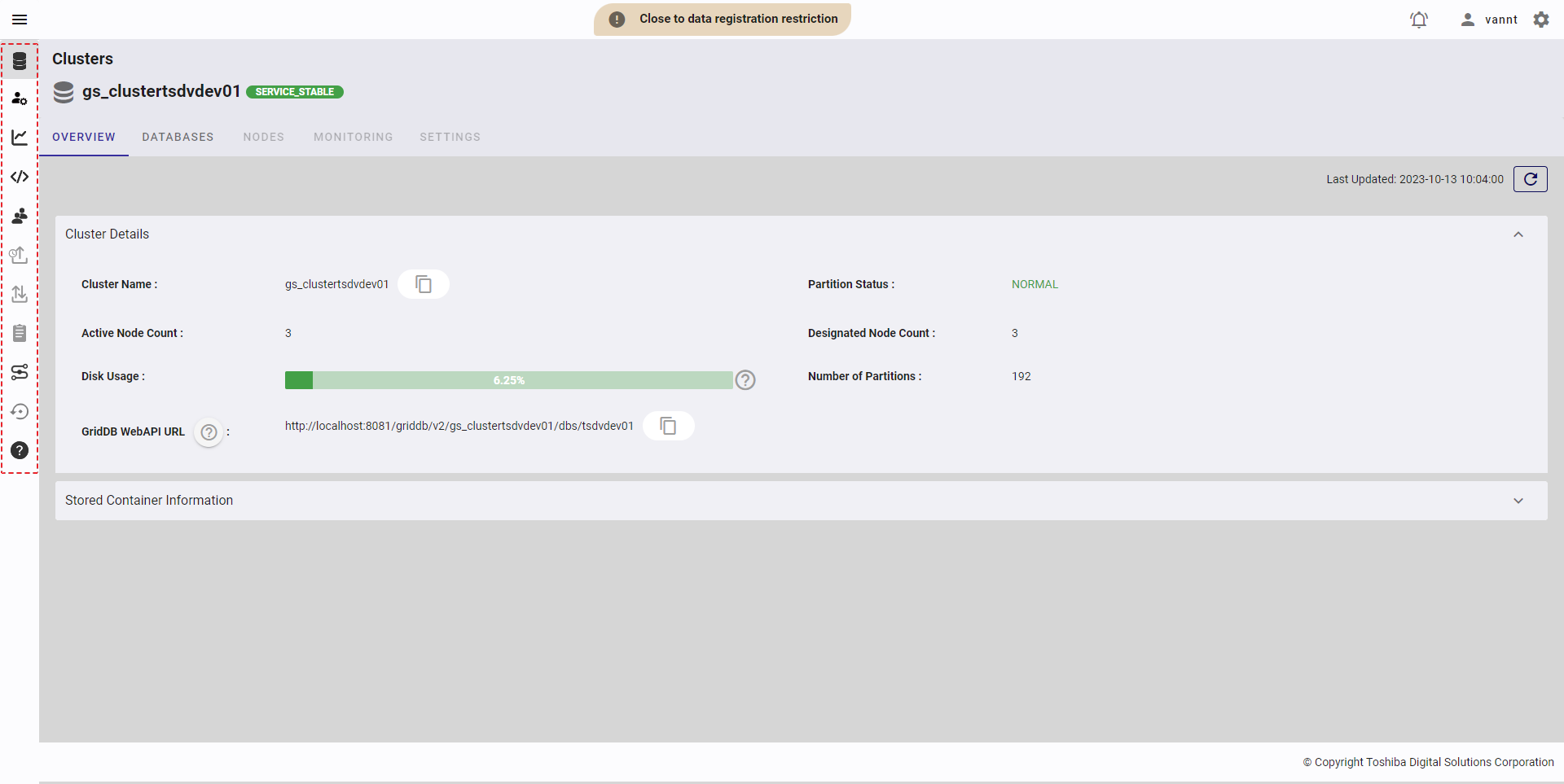This screenshot has width=1564, height=784.
Task: Copy the cluster name using copy icon
Action: [423, 283]
